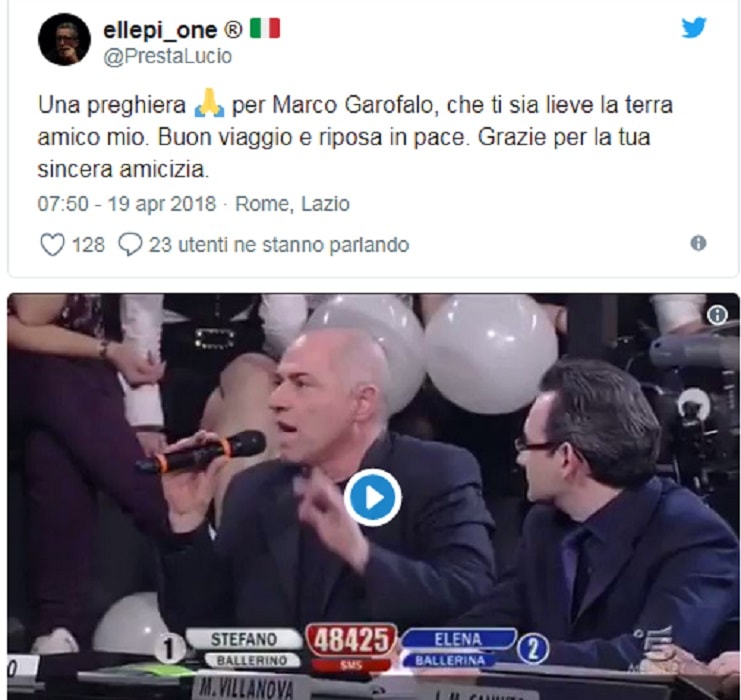The image size is (741, 700).
Task: Open replies via speech bubble icon
Action: click(x=129, y=244)
